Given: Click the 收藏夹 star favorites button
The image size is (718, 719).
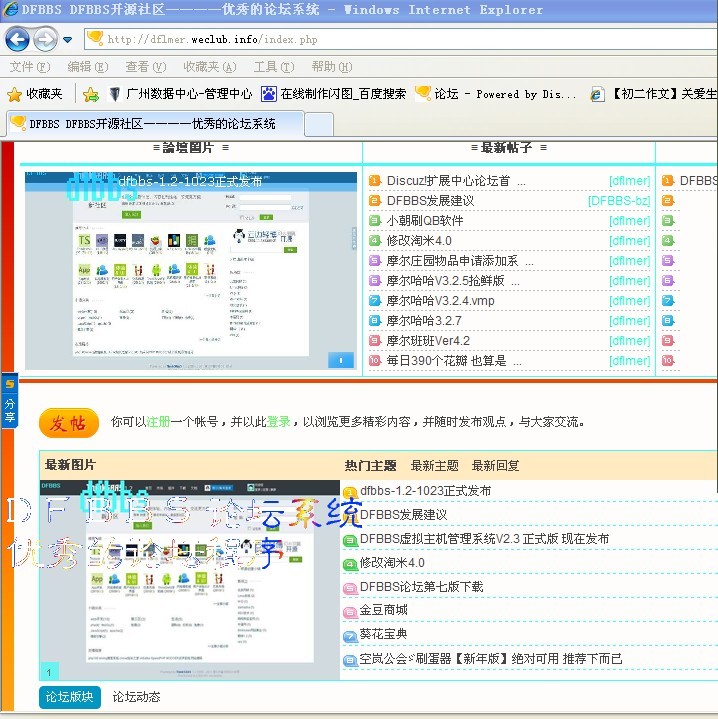Looking at the screenshot, I should point(34,94).
